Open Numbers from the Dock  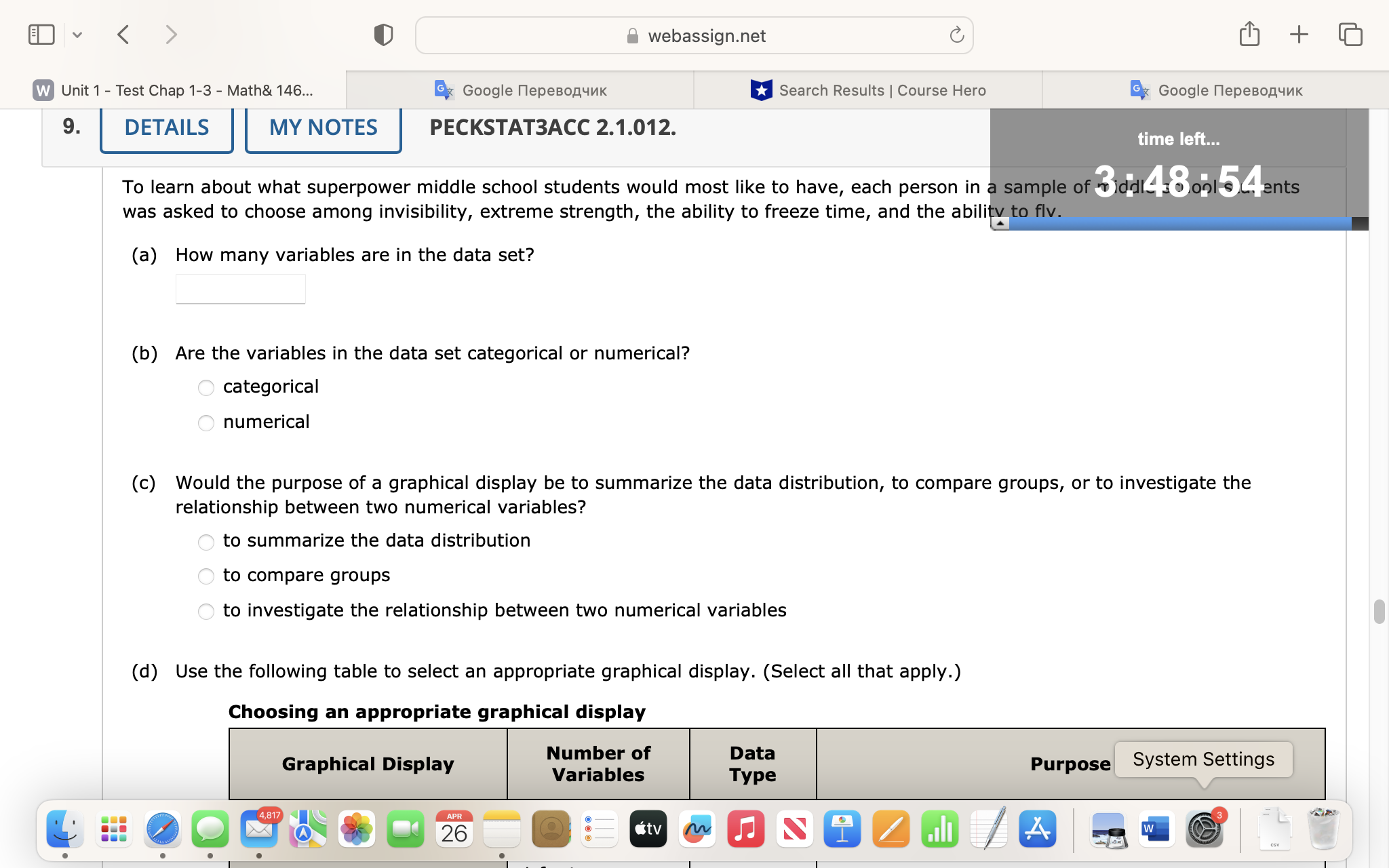(939, 829)
